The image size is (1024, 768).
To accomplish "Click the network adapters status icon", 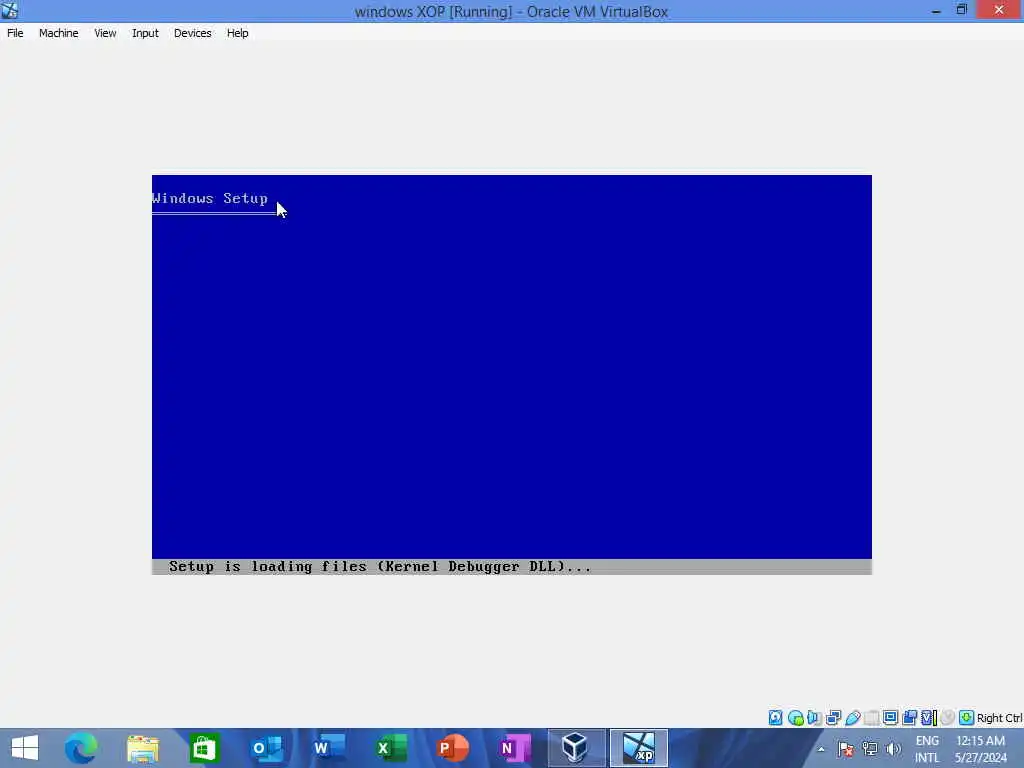I will click(x=833, y=718).
